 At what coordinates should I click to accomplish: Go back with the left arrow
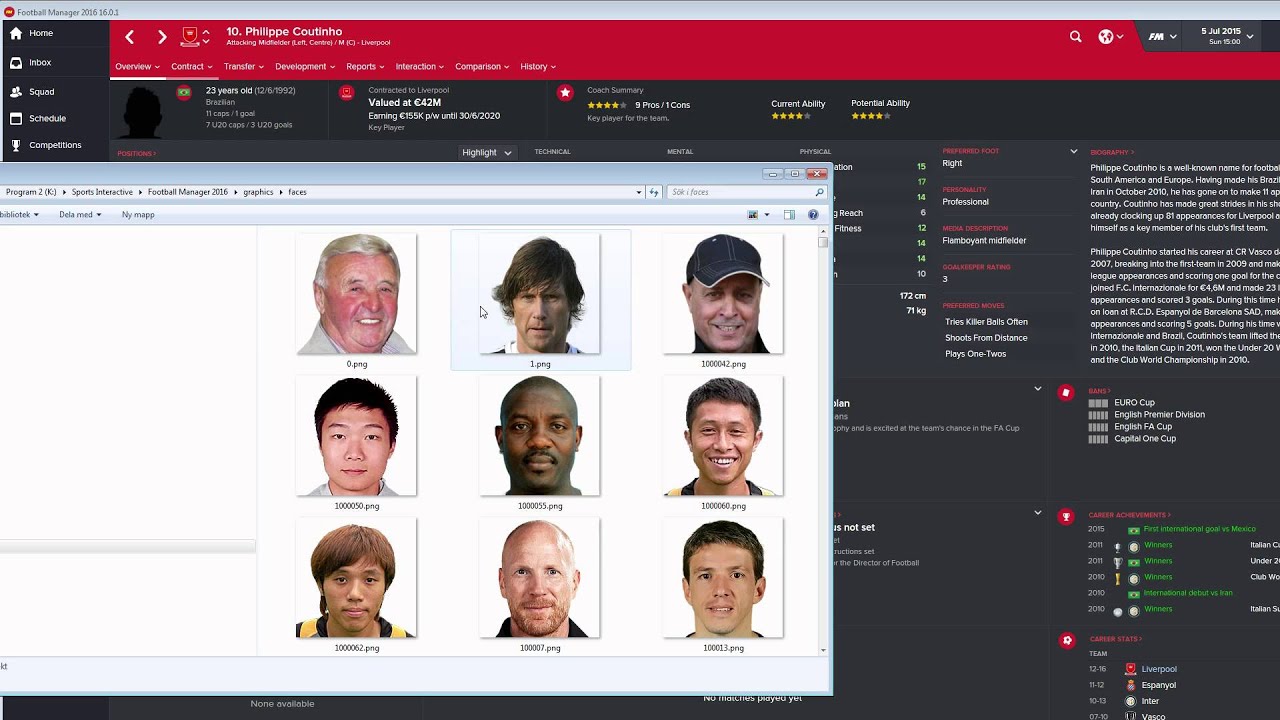pos(129,37)
